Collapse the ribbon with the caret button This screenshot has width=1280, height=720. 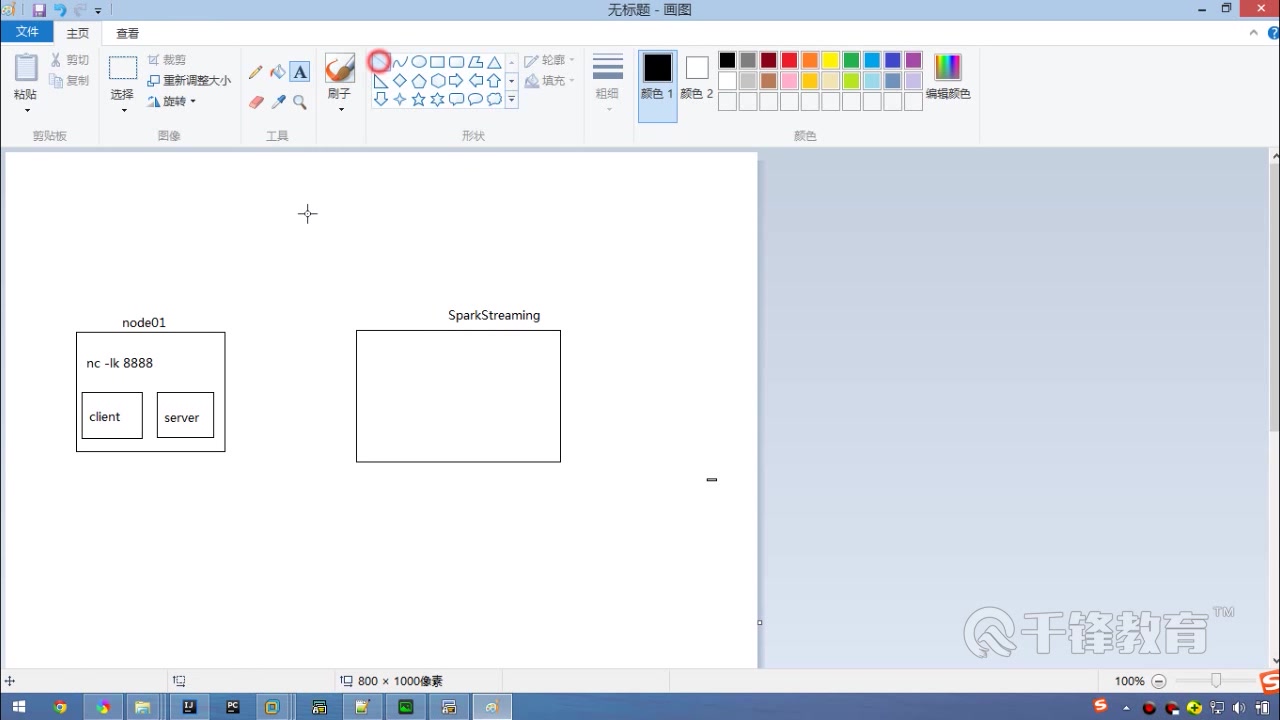pos(1254,33)
